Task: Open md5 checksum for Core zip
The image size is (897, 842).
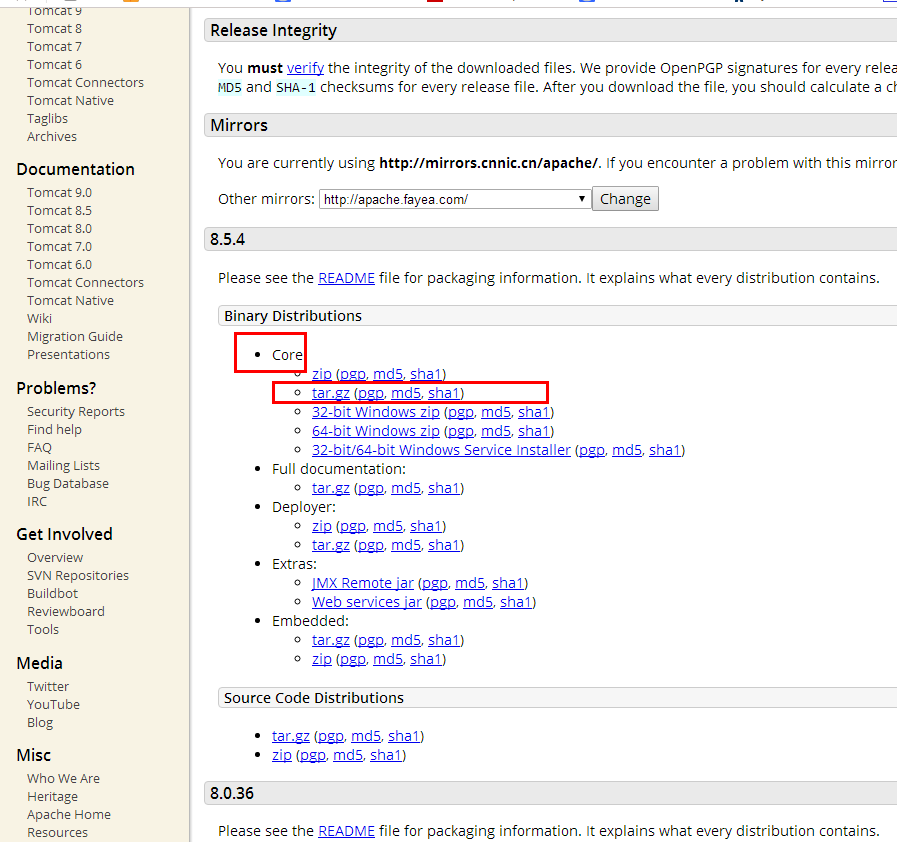Action: pyautogui.click(x=388, y=374)
